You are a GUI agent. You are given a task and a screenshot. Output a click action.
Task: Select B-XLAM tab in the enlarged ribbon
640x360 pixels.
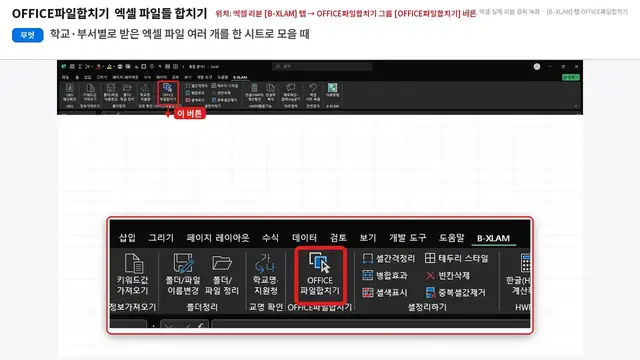point(493,238)
